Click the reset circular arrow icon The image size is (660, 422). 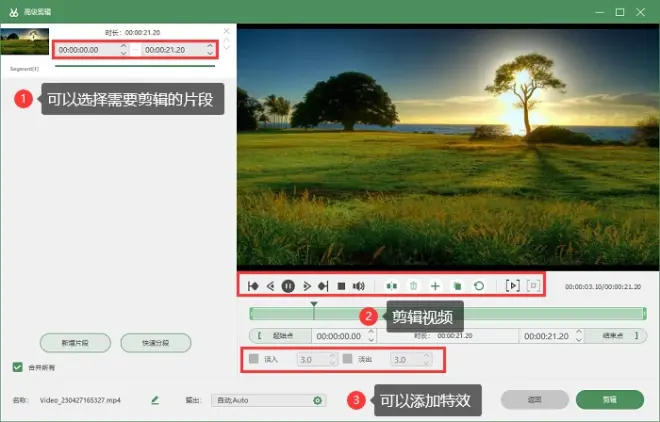click(479, 286)
